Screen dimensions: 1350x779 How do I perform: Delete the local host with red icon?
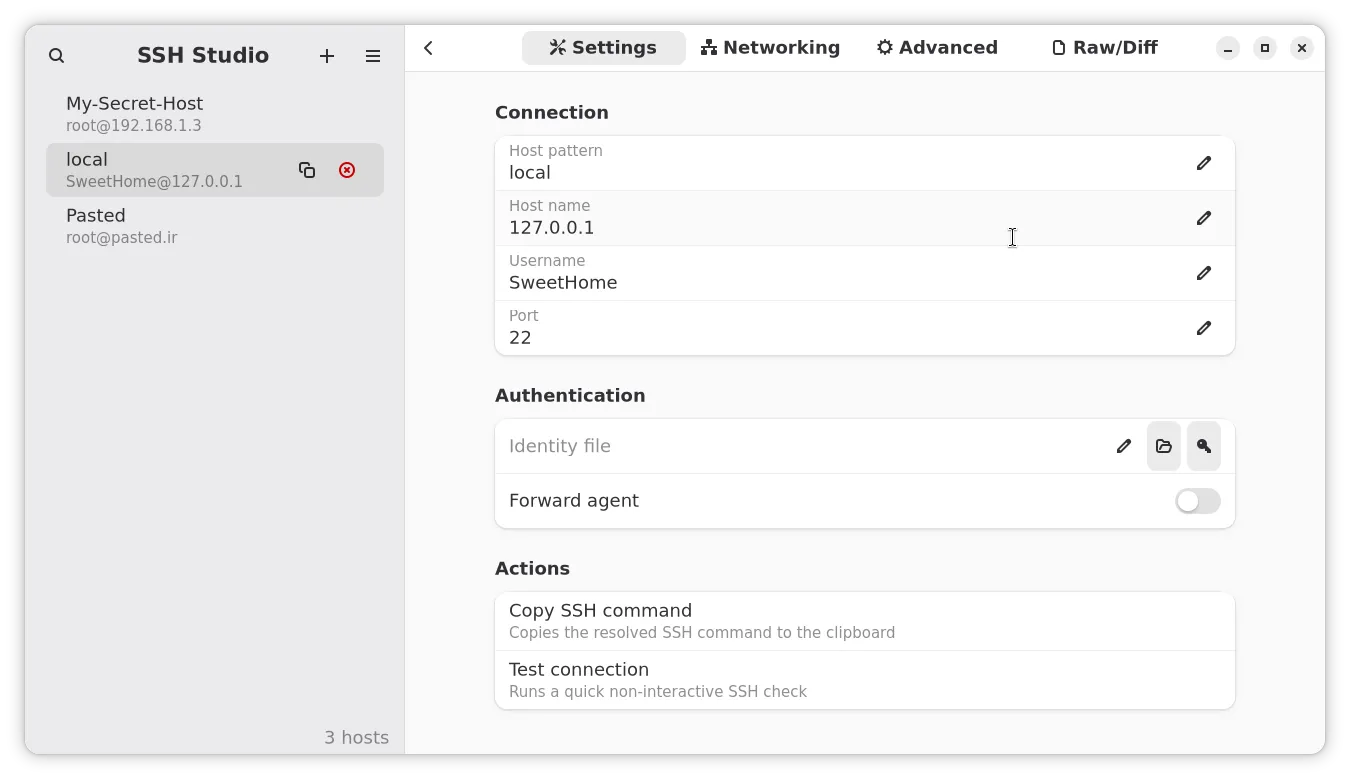tap(347, 170)
